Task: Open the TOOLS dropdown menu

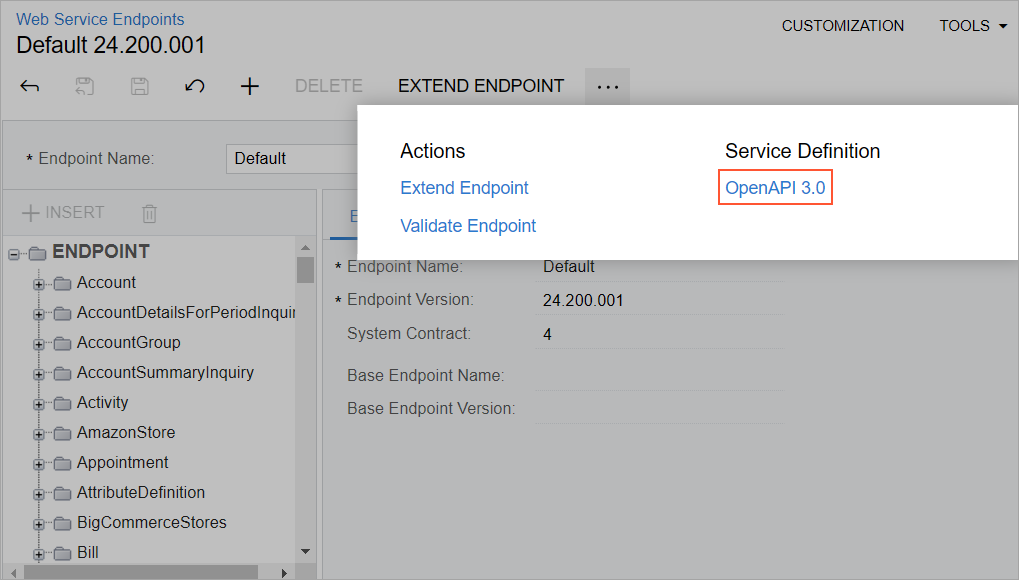Action: pos(972,26)
